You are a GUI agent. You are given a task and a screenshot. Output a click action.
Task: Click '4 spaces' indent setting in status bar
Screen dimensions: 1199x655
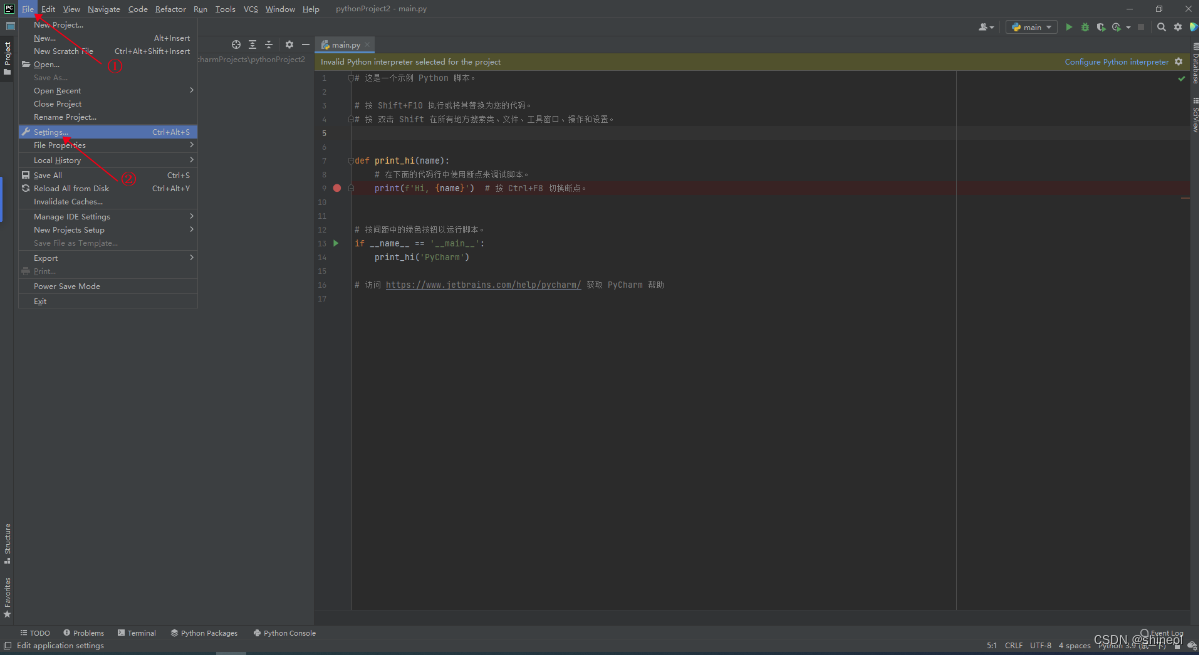tap(1074, 645)
